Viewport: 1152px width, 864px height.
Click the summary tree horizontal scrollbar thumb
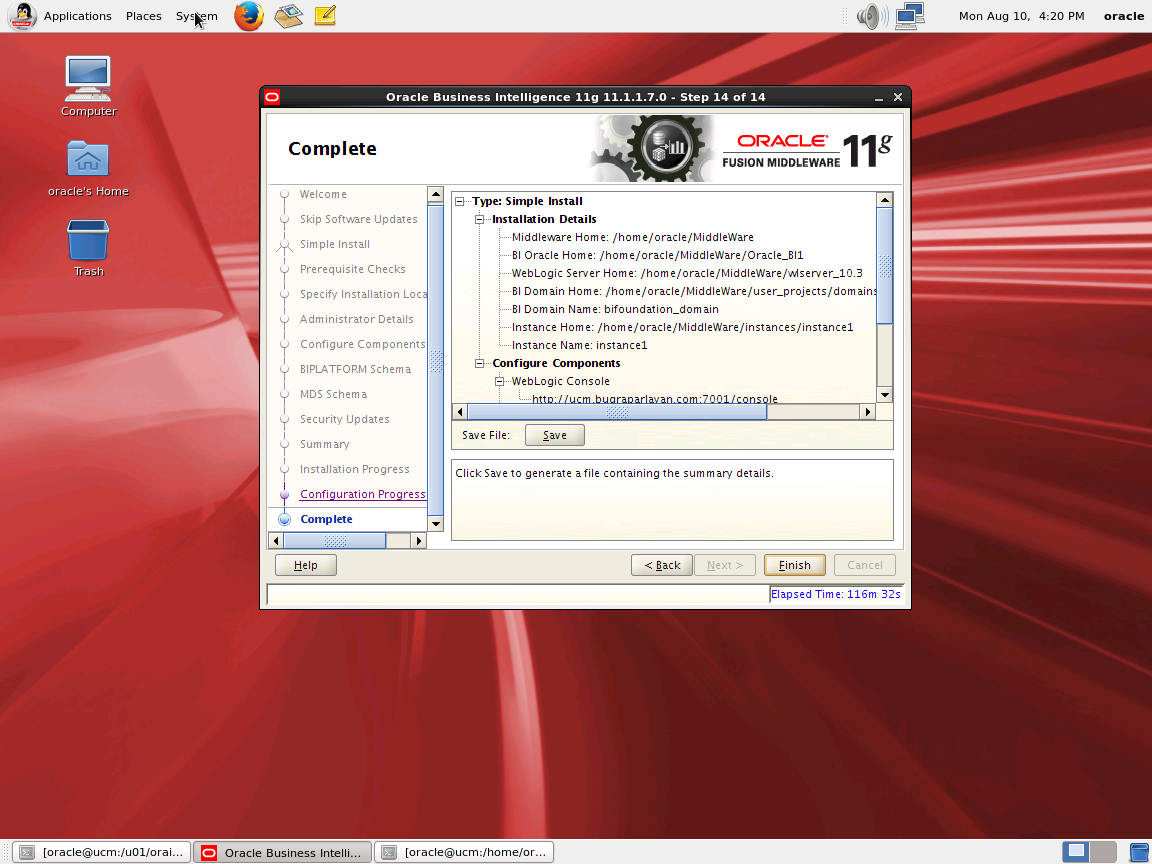617,412
